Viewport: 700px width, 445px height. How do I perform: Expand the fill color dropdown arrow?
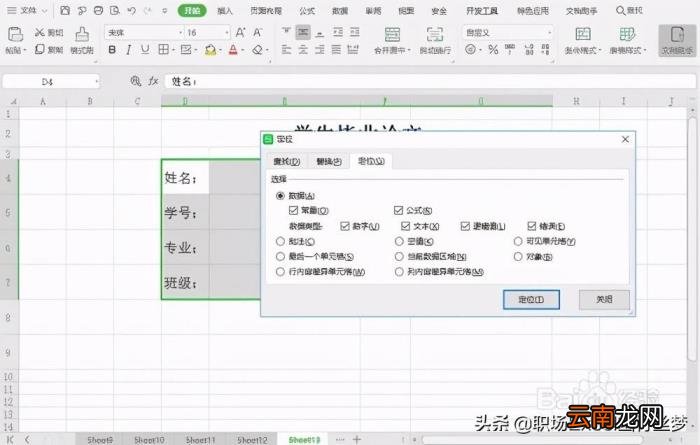point(221,50)
